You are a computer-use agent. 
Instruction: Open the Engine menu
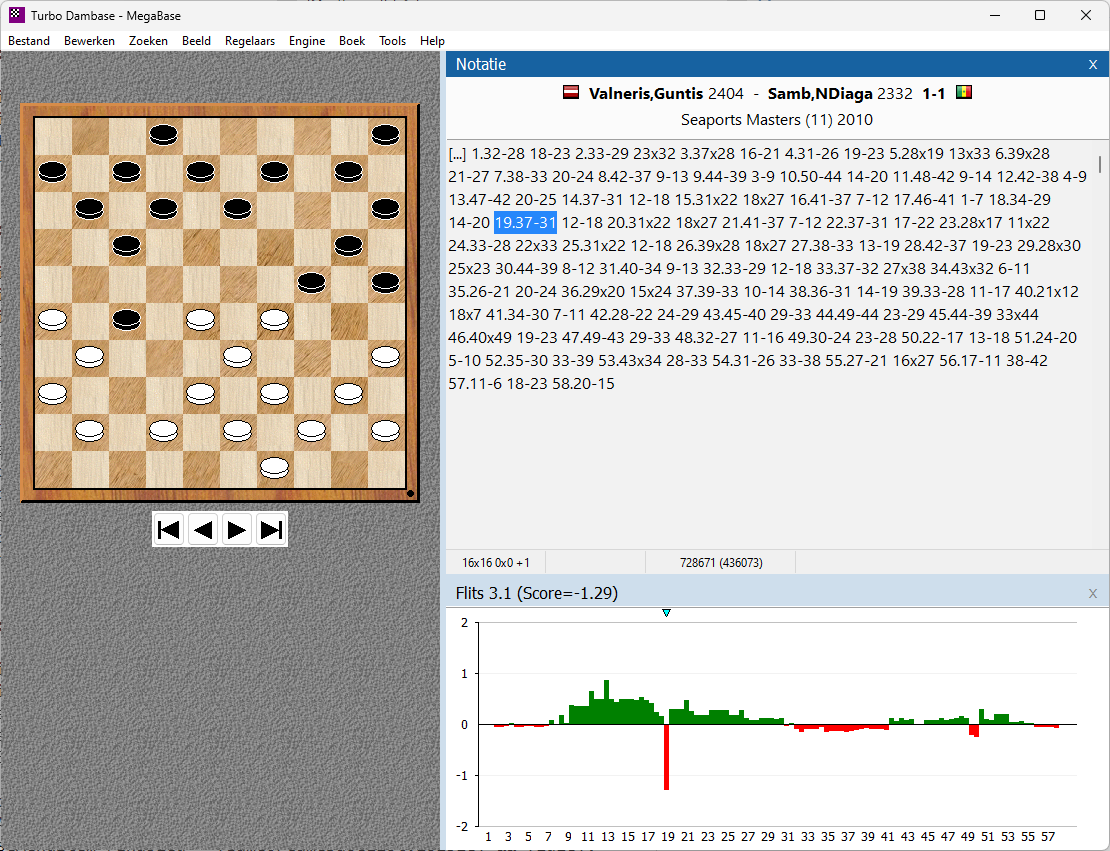[x=307, y=41]
